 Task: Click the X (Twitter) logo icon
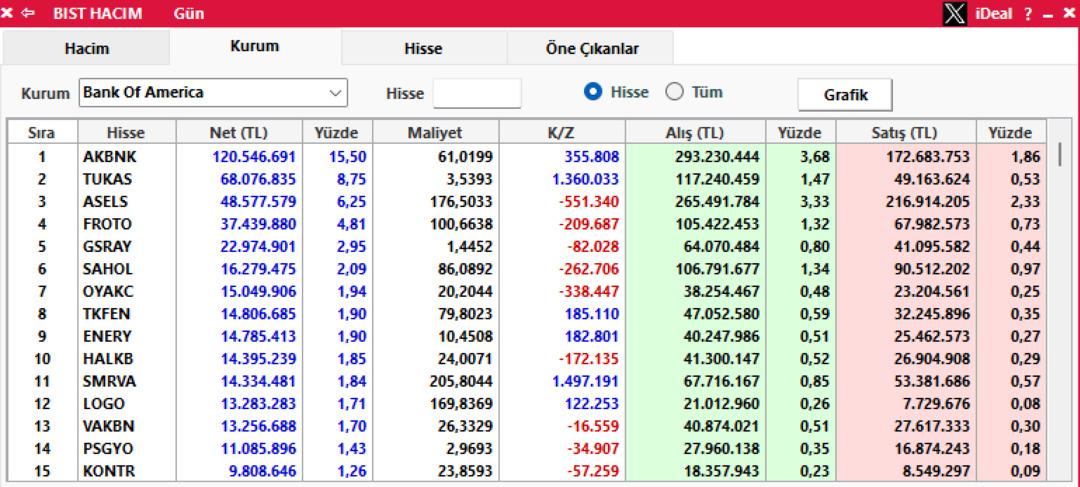click(955, 14)
